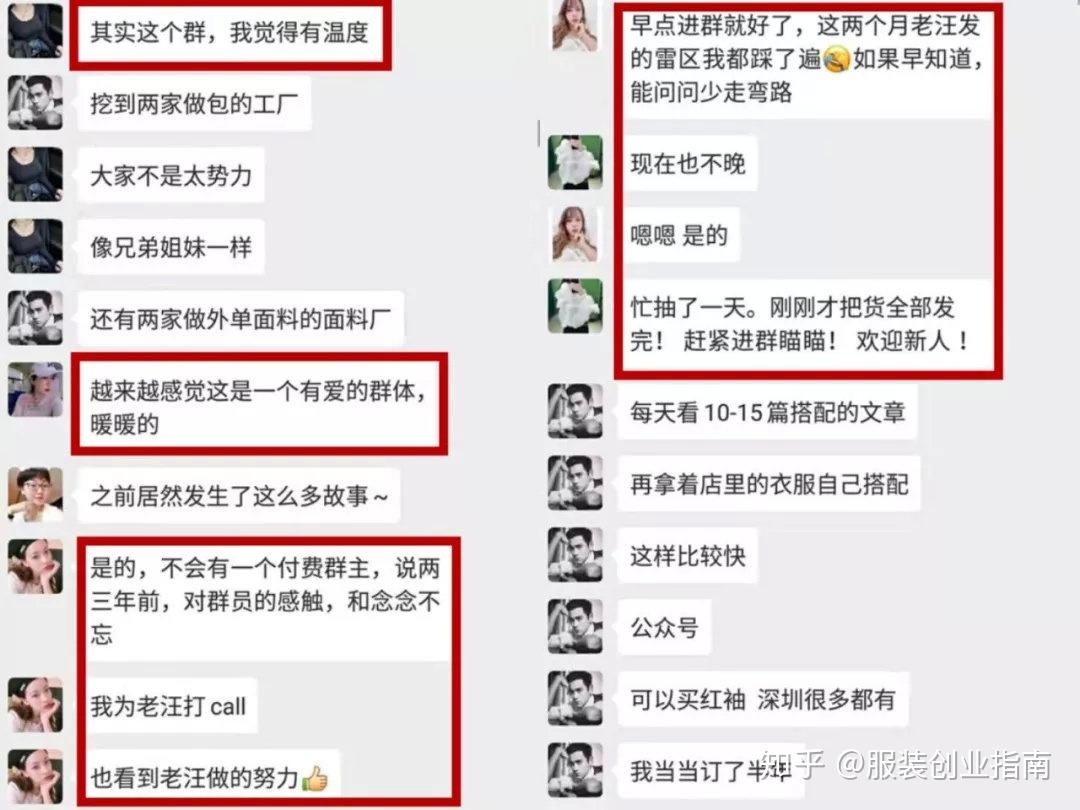Tap avatar beside '每天看 10-15 篇搭配的文章'
Image resolution: width=1080 pixels, height=810 pixels.
575,411
